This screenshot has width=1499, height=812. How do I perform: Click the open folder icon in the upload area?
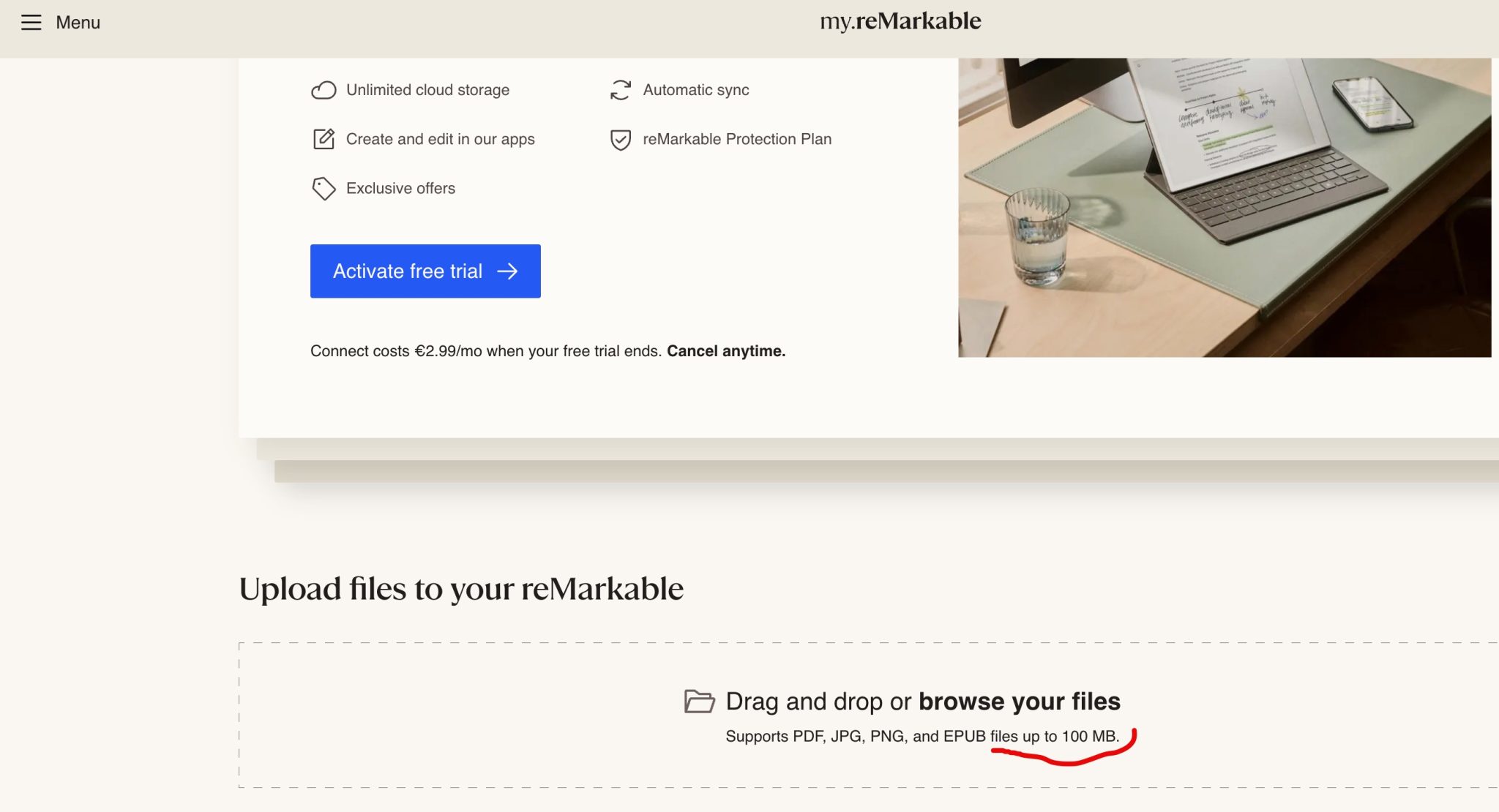click(700, 701)
